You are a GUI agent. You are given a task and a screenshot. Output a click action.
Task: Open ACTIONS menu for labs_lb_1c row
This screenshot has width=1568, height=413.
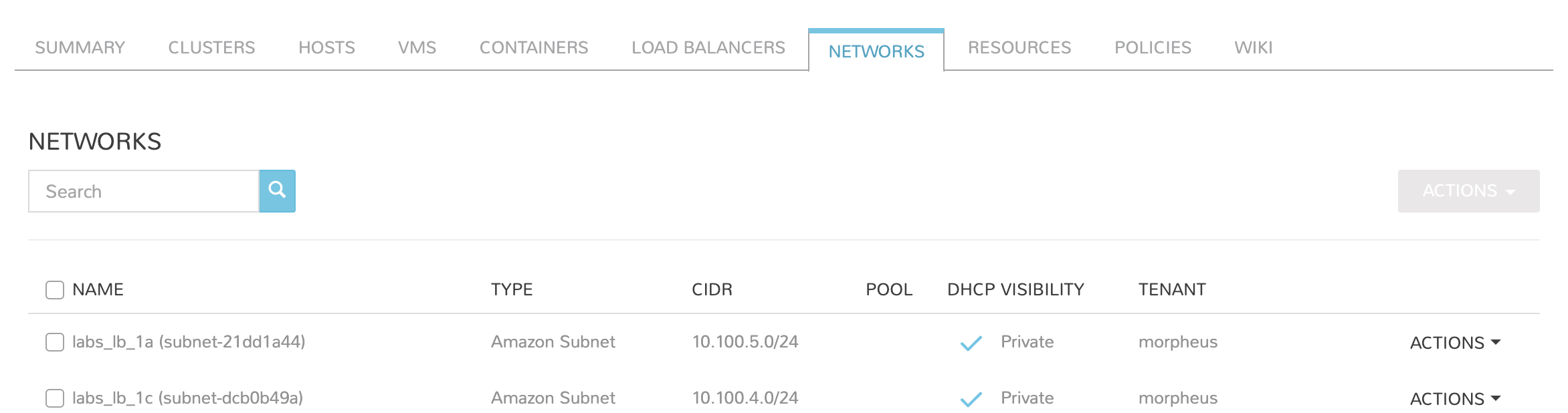click(x=1454, y=398)
